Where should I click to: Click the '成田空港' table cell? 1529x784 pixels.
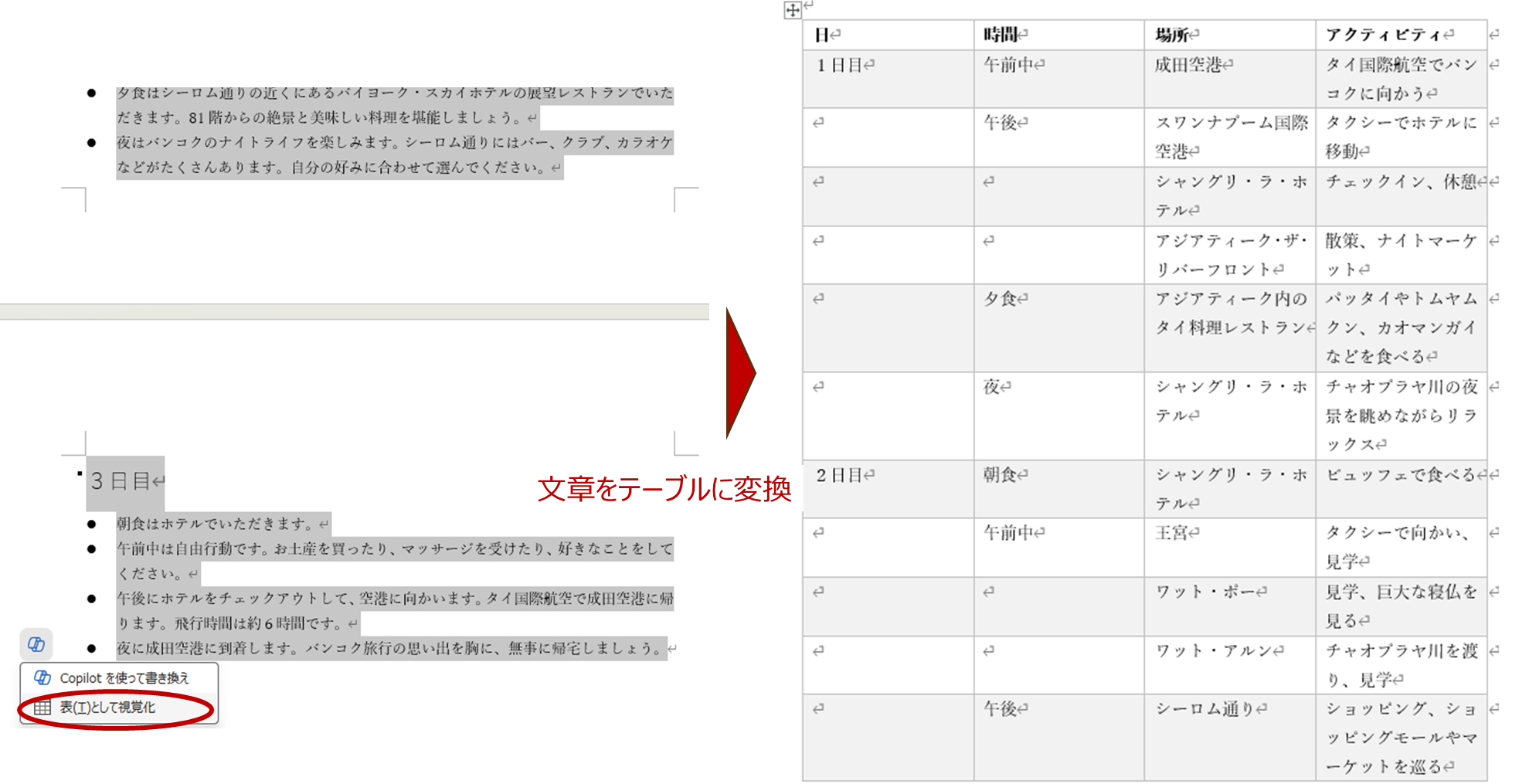coord(1230,79)
